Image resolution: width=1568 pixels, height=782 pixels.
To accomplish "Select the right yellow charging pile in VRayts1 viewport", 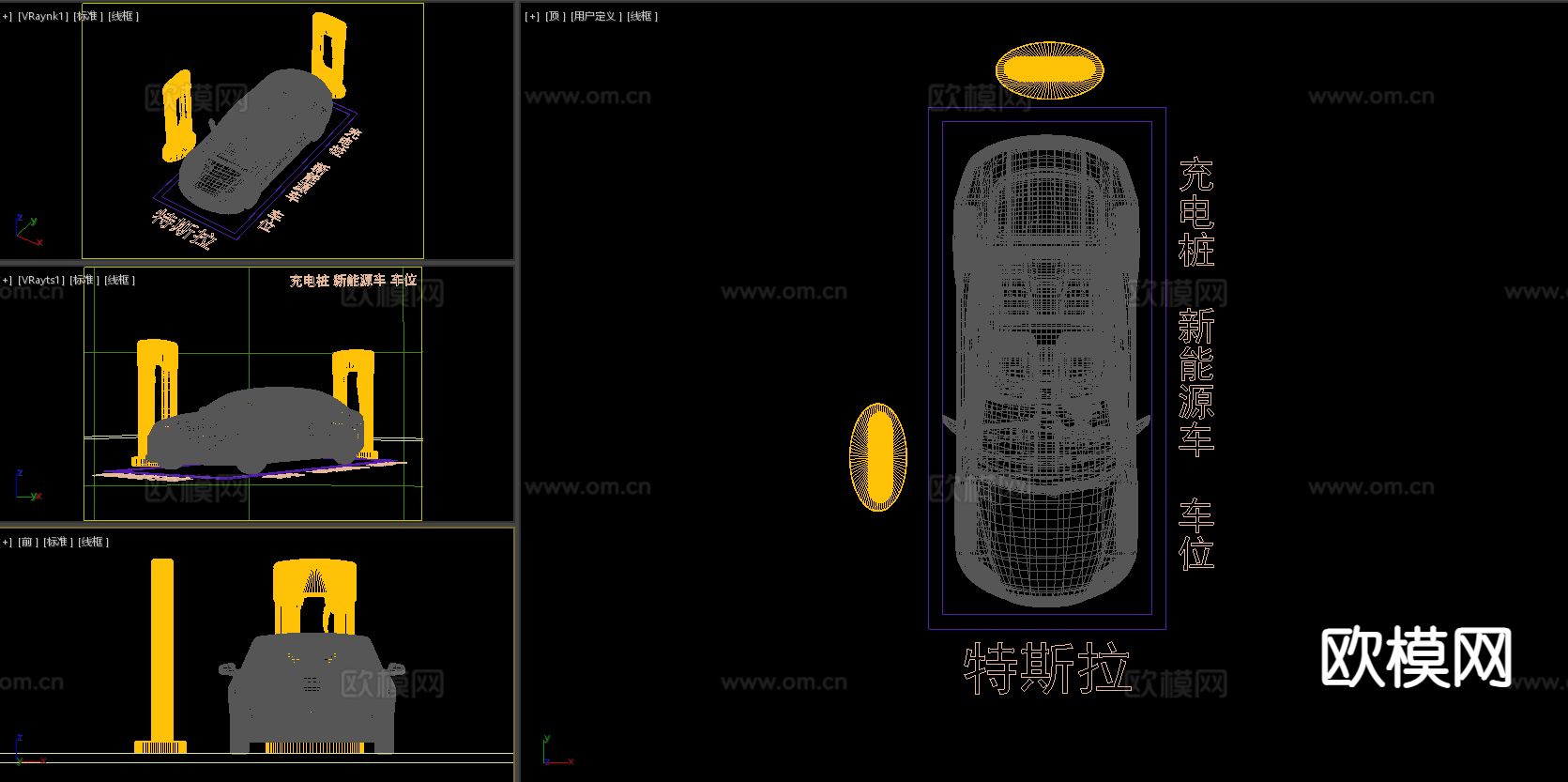I will click(x=355, y=403).
